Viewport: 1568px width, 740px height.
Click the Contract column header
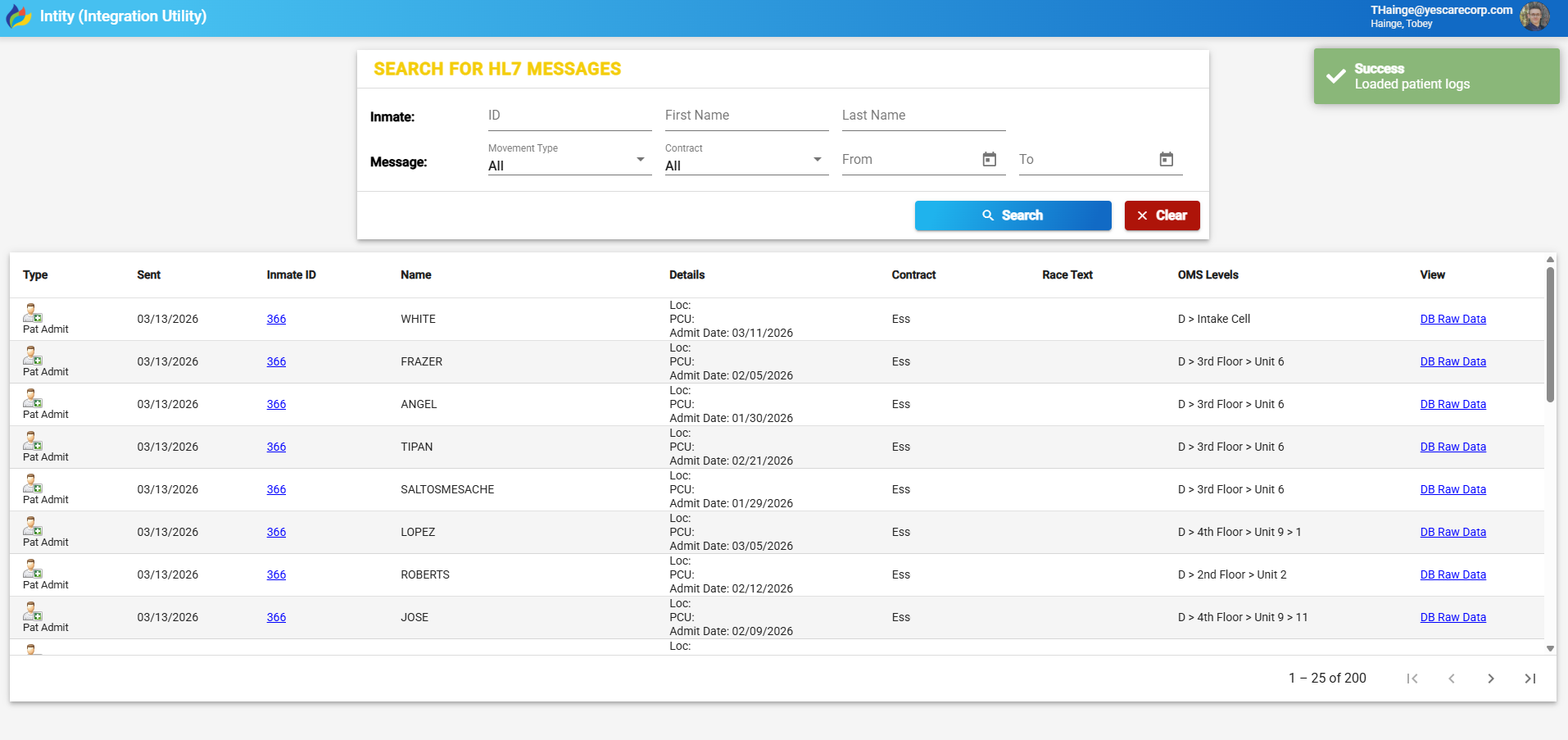(913, 275)
